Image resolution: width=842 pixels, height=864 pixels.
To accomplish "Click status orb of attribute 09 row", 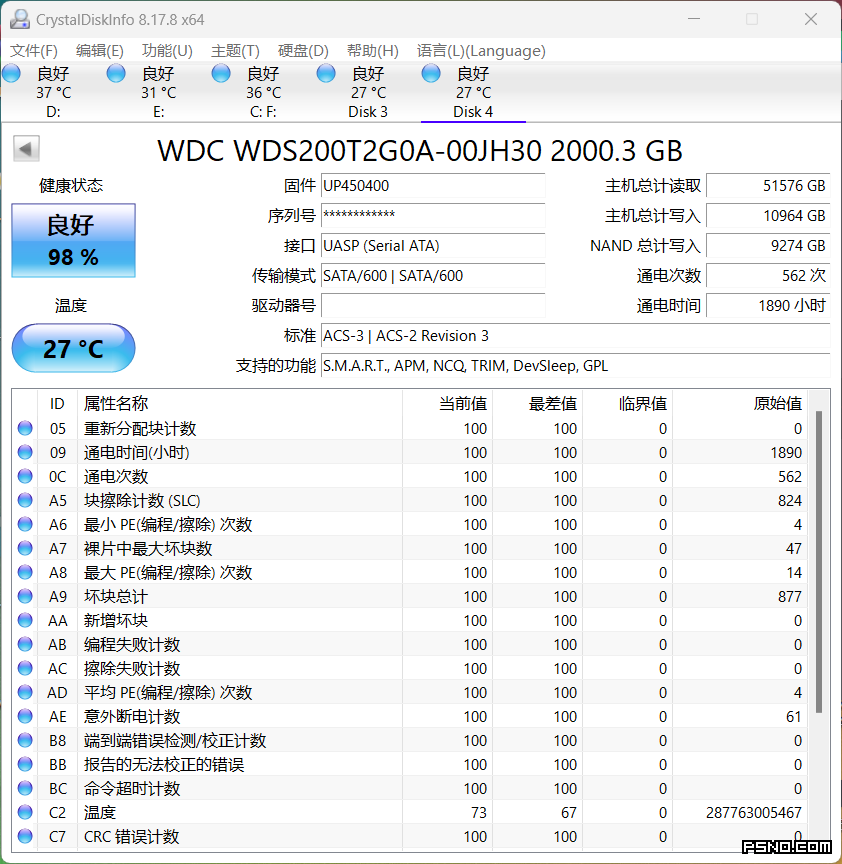I will (x=25, y=452).
